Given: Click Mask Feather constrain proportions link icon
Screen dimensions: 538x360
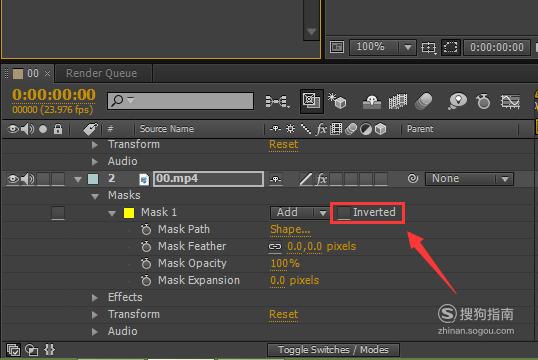Looking at the screenshot, I should click(275, 246).
